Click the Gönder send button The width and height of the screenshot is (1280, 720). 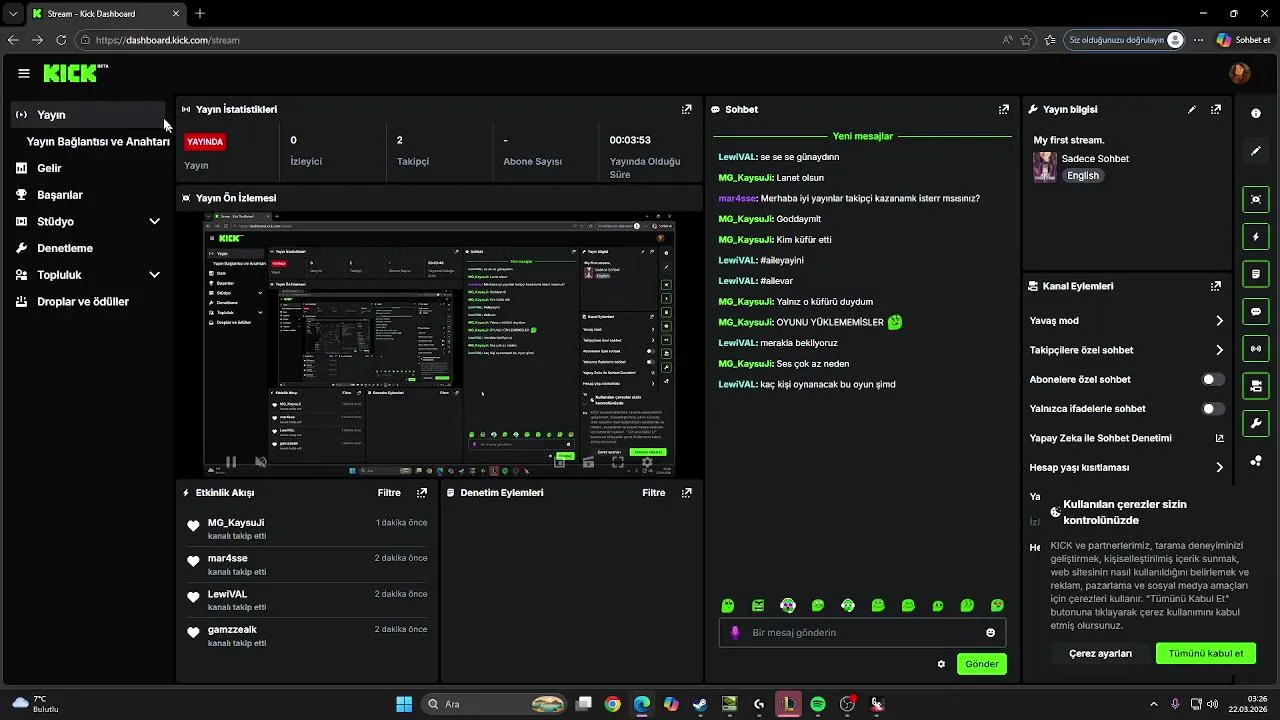tap(982, 664)
